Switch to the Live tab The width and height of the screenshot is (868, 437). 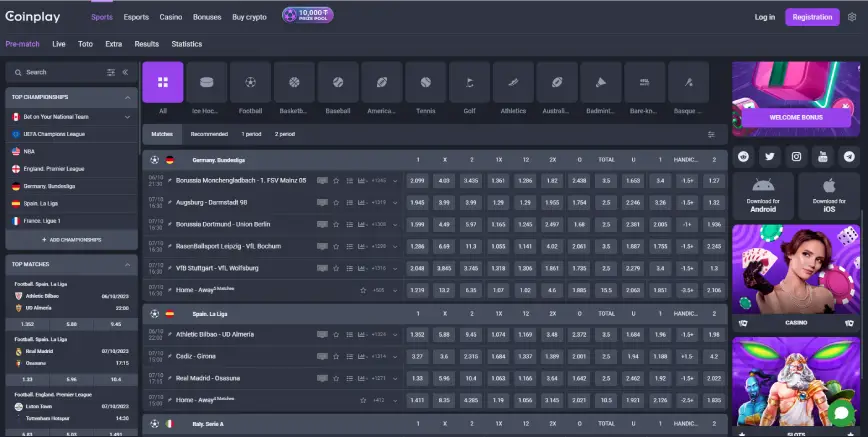coord(59,44)
